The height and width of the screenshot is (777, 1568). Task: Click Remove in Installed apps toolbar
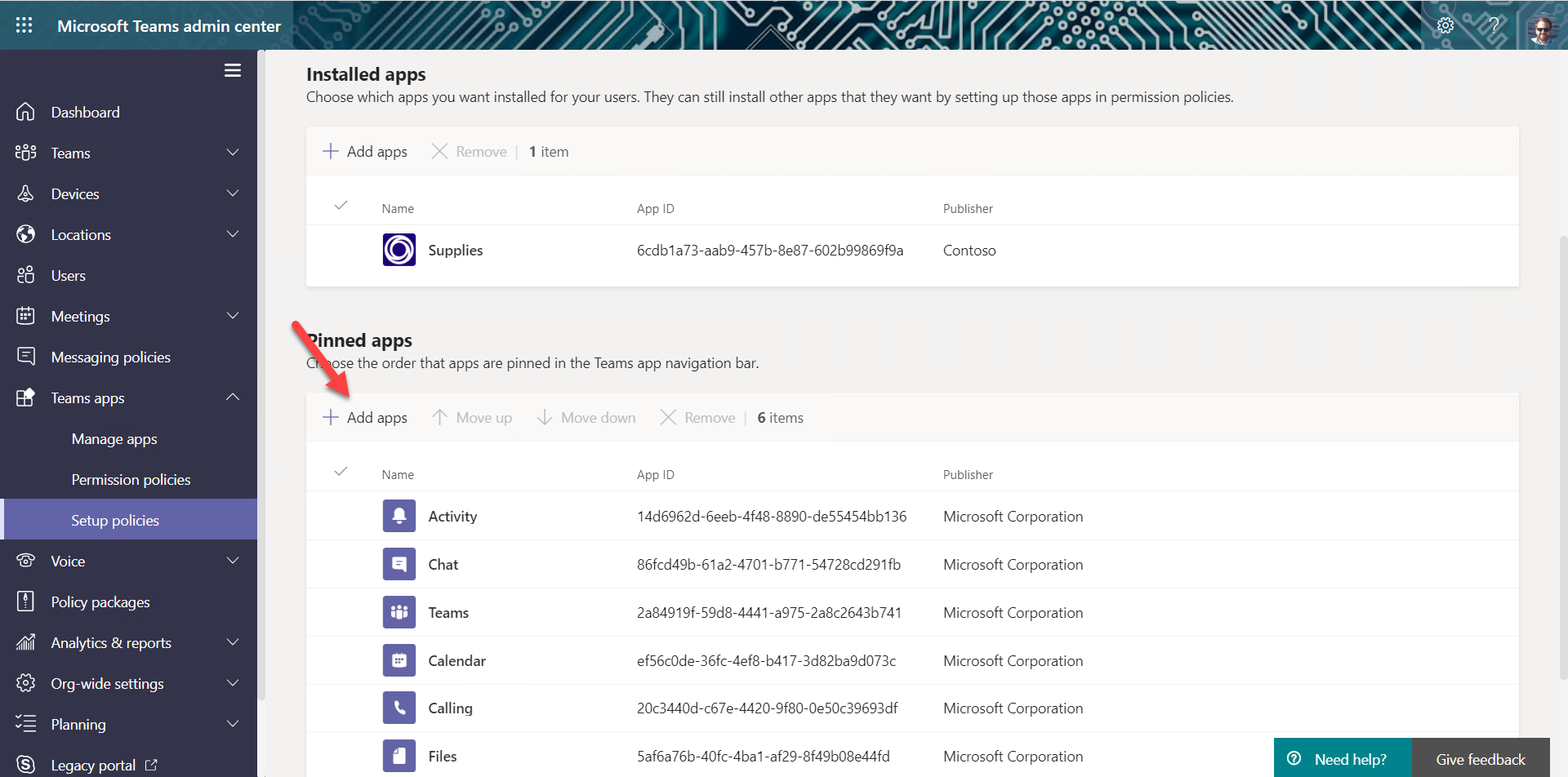tap(469, 152)
